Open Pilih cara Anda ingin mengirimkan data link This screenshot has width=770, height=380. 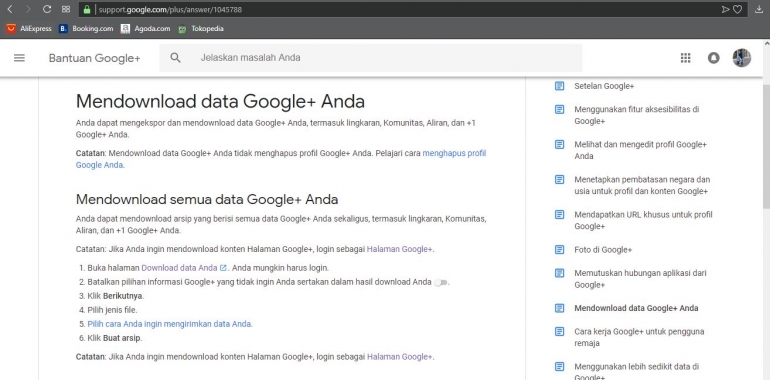click(x=170, y=324)
